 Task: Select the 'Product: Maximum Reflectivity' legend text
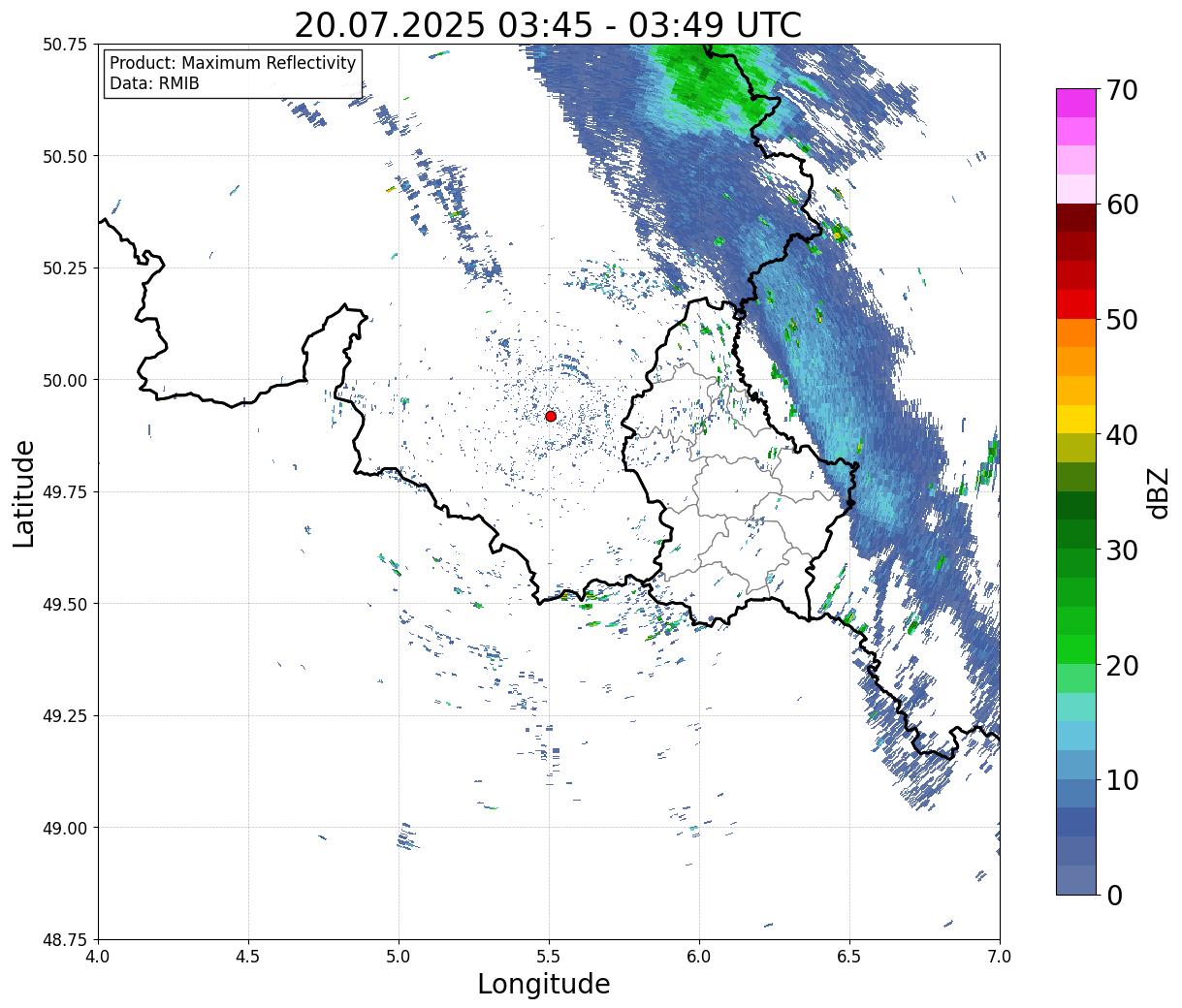233,63
